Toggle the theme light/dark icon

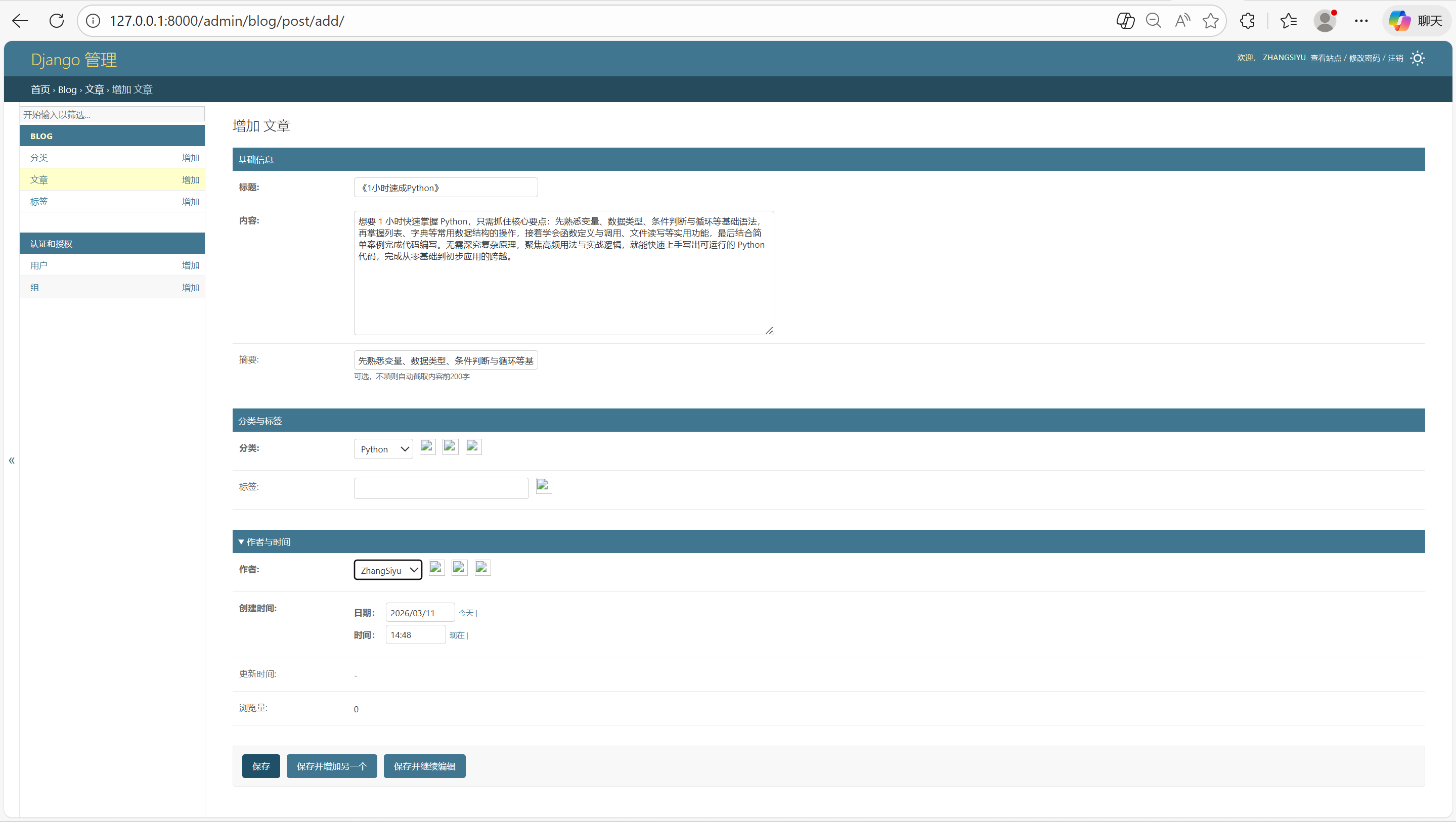(1417, 58)
